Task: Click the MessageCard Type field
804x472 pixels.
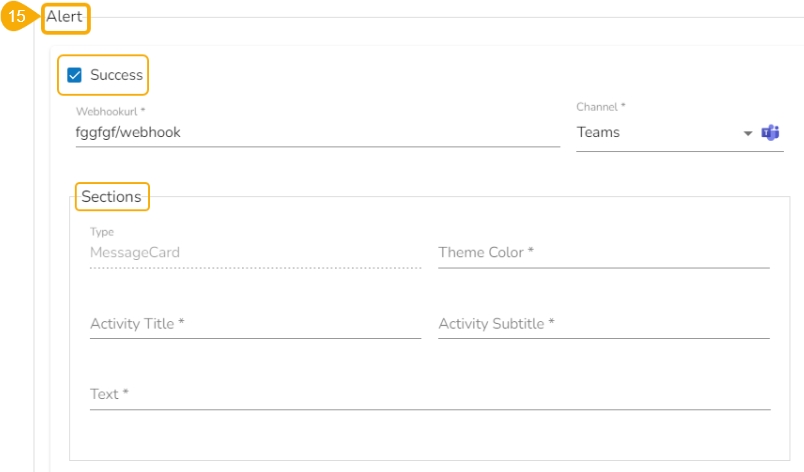Action: (x=255, y=253)
